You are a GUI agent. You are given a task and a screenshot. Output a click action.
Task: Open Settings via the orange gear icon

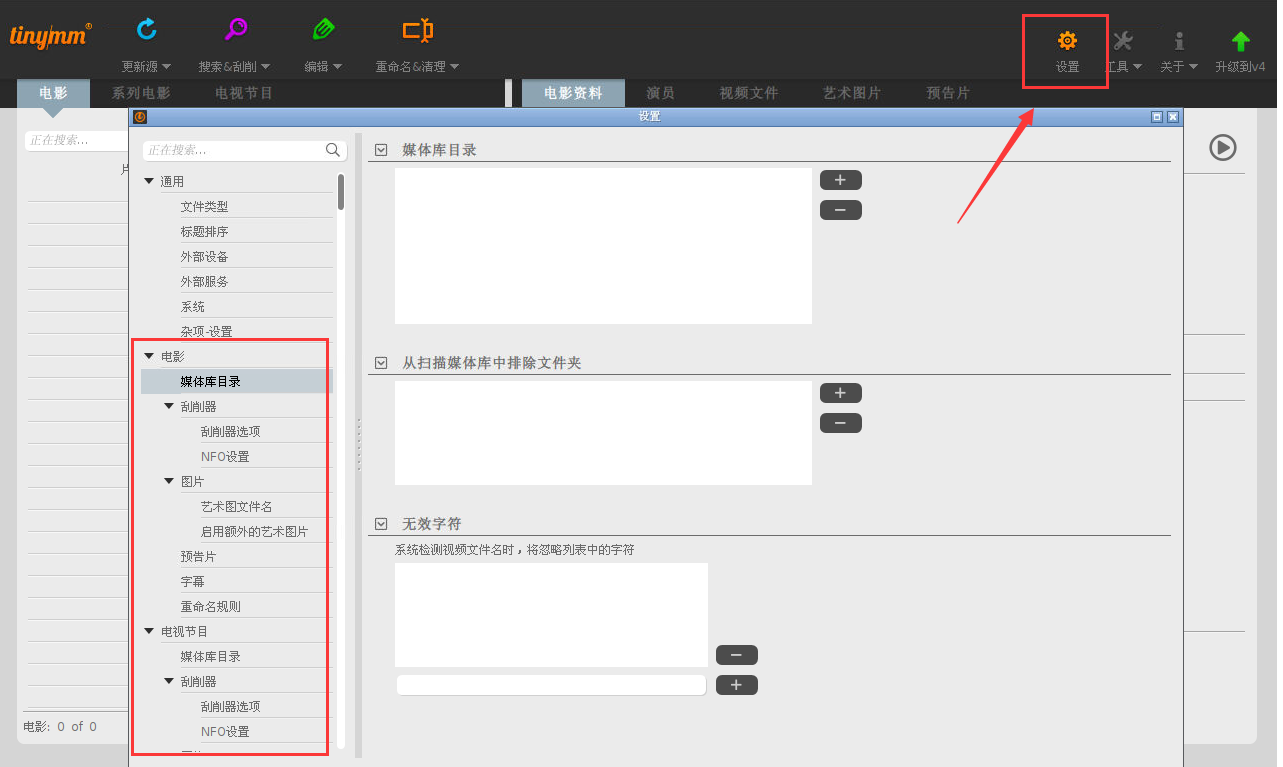click(1067, 41)
